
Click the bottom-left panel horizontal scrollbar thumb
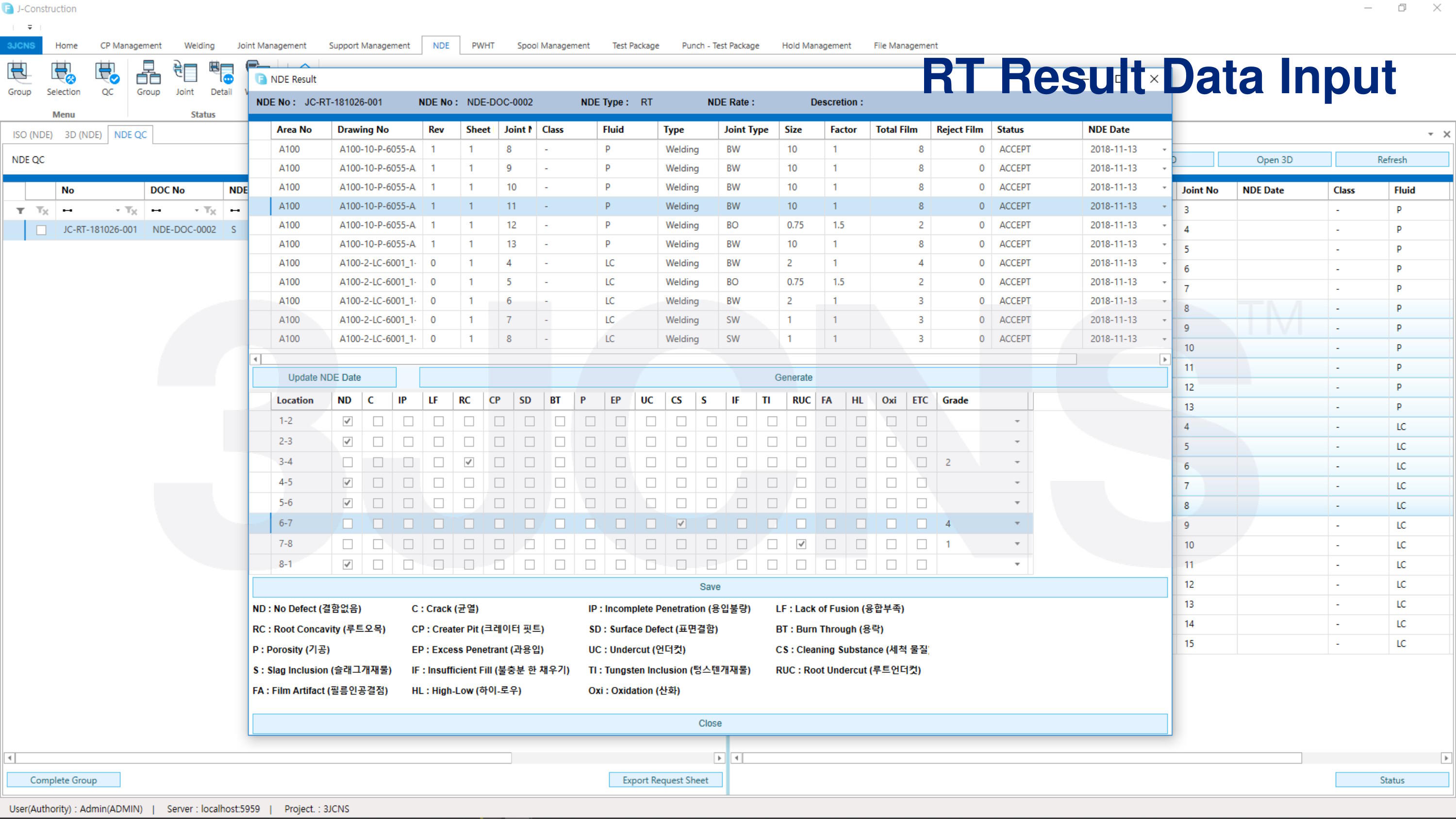point(264,758)
